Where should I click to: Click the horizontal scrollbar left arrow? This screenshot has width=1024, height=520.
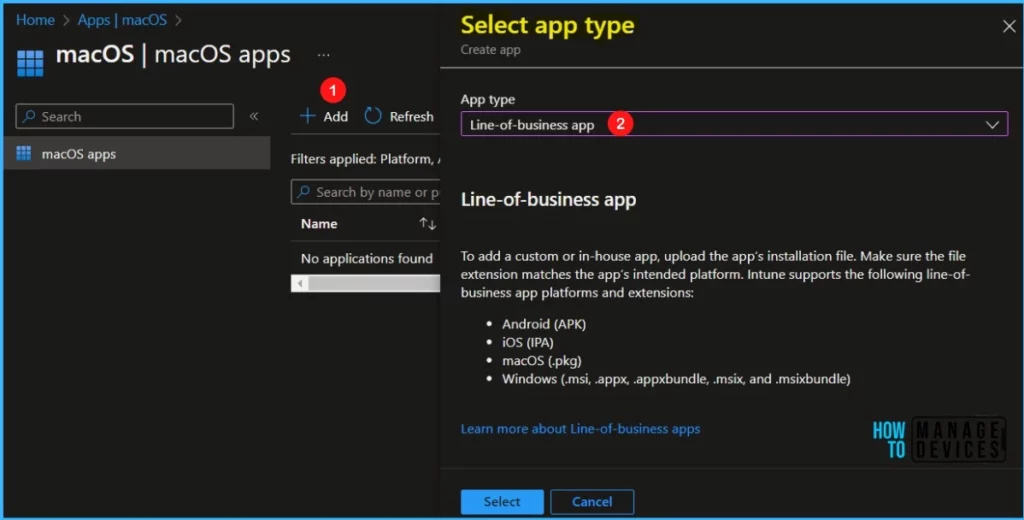coord(300,284)
